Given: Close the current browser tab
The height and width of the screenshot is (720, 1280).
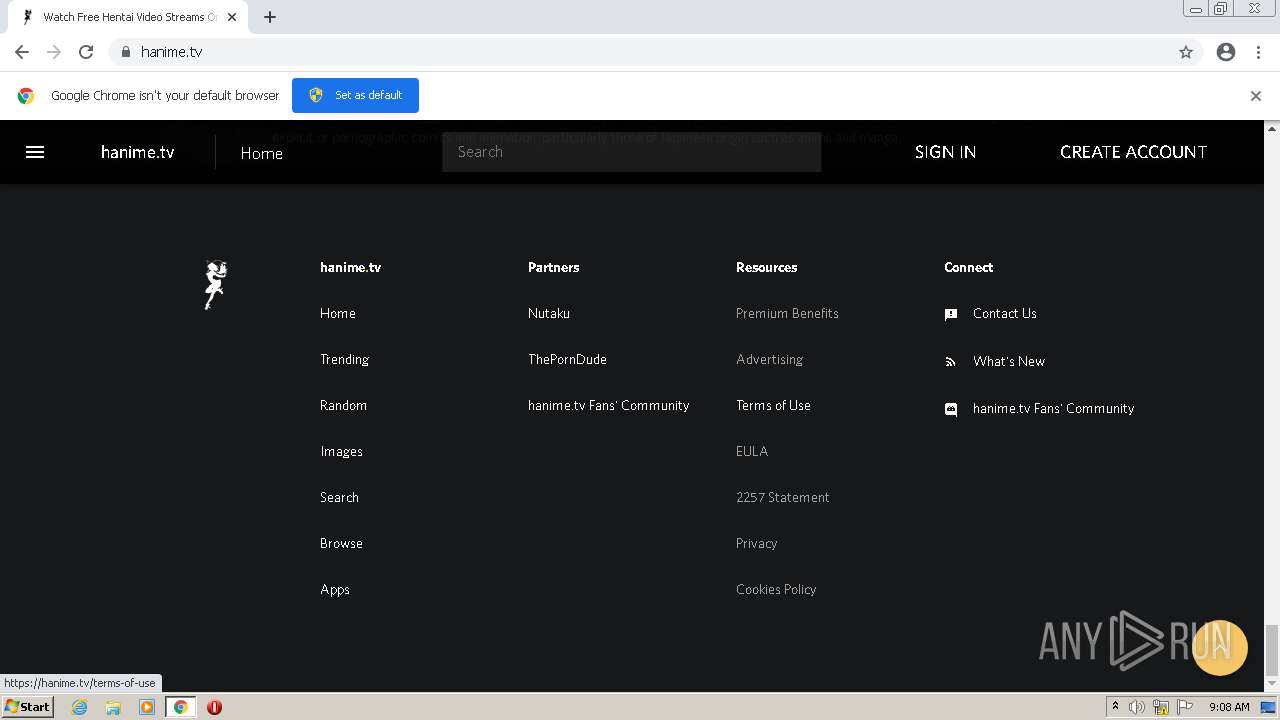Looking at the screenshot, I should 231,17.
